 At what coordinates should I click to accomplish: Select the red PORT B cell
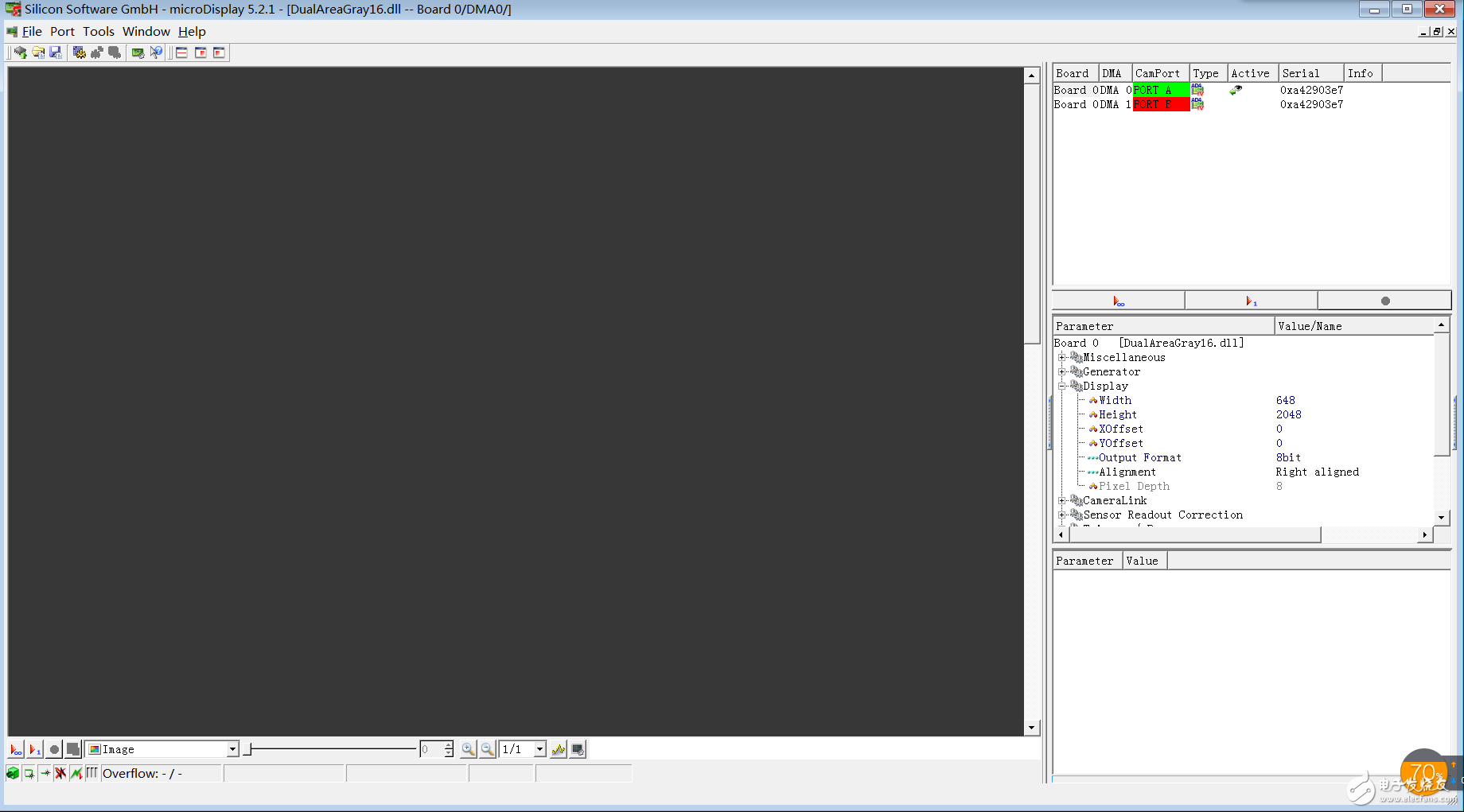tap(1161, 104)
